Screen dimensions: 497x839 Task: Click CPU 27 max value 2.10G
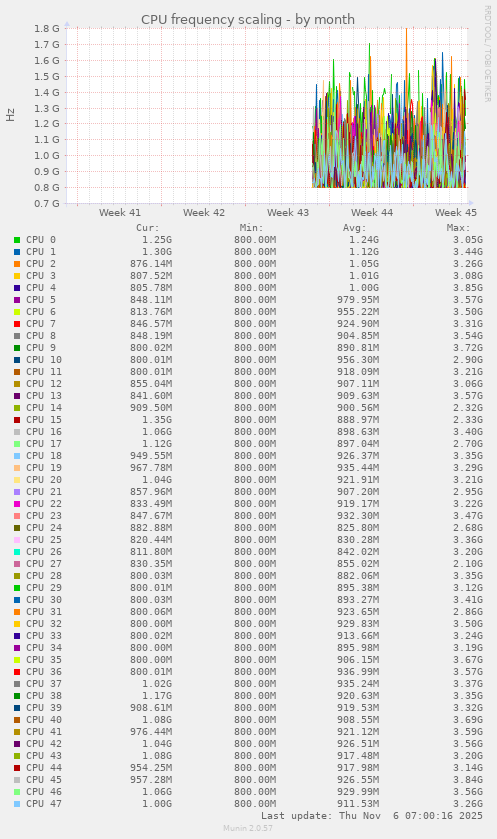coord(468,563)
